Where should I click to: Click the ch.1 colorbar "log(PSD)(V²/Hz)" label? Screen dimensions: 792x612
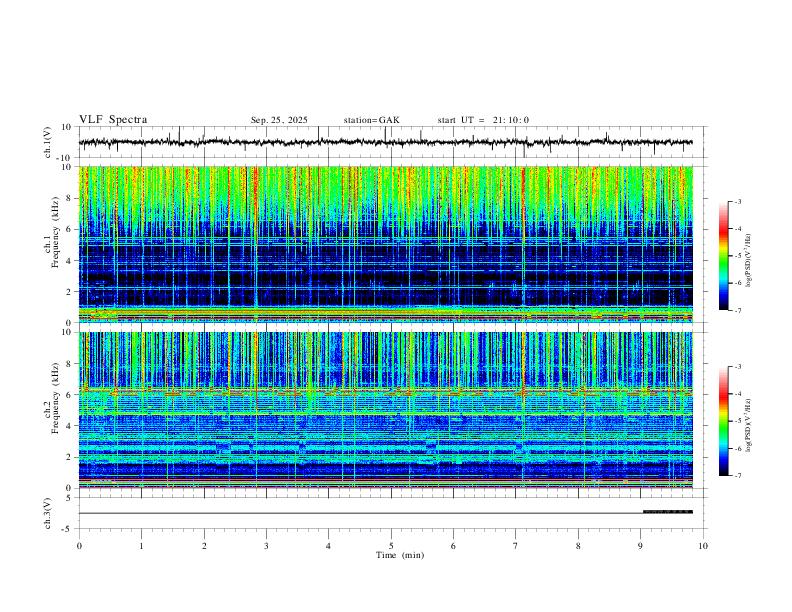click(x=749, y=260)
